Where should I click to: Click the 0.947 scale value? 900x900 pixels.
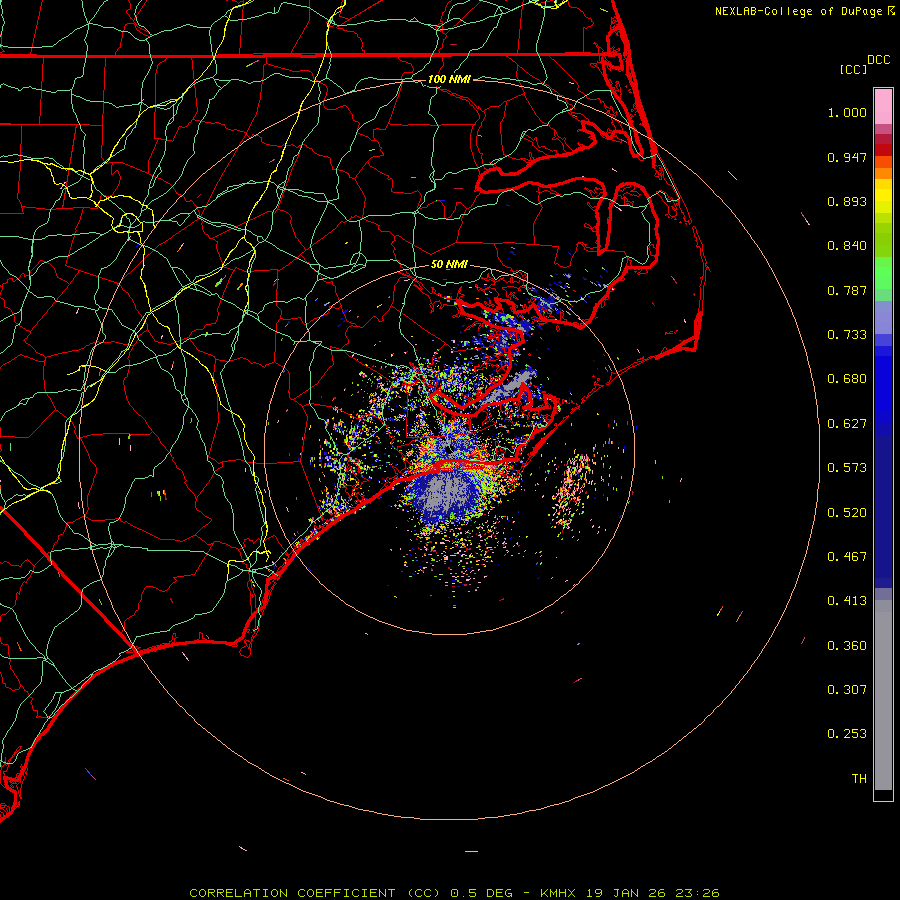[847, 157]
